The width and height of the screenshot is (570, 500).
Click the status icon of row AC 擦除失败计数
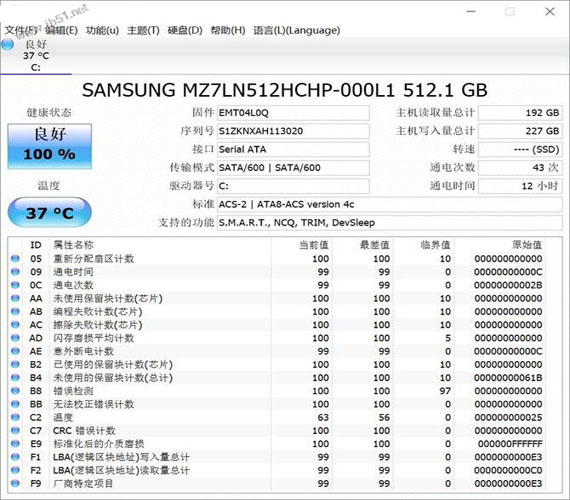click(15, 325)
